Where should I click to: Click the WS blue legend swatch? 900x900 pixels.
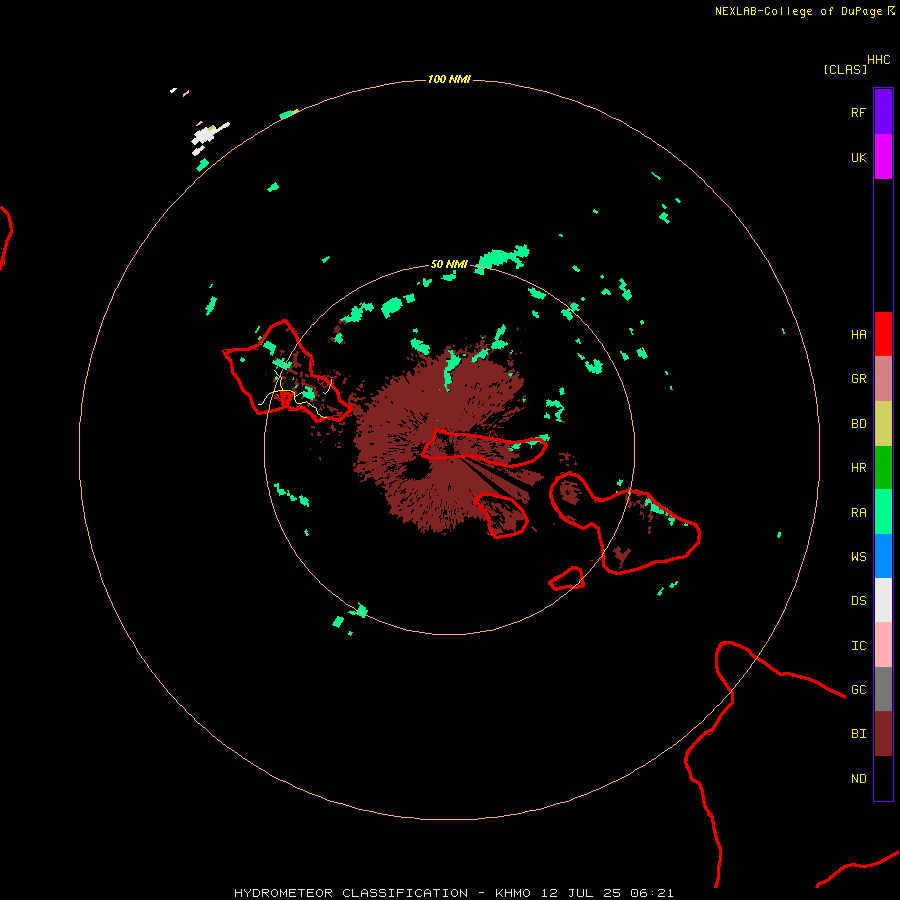(883, 556)
